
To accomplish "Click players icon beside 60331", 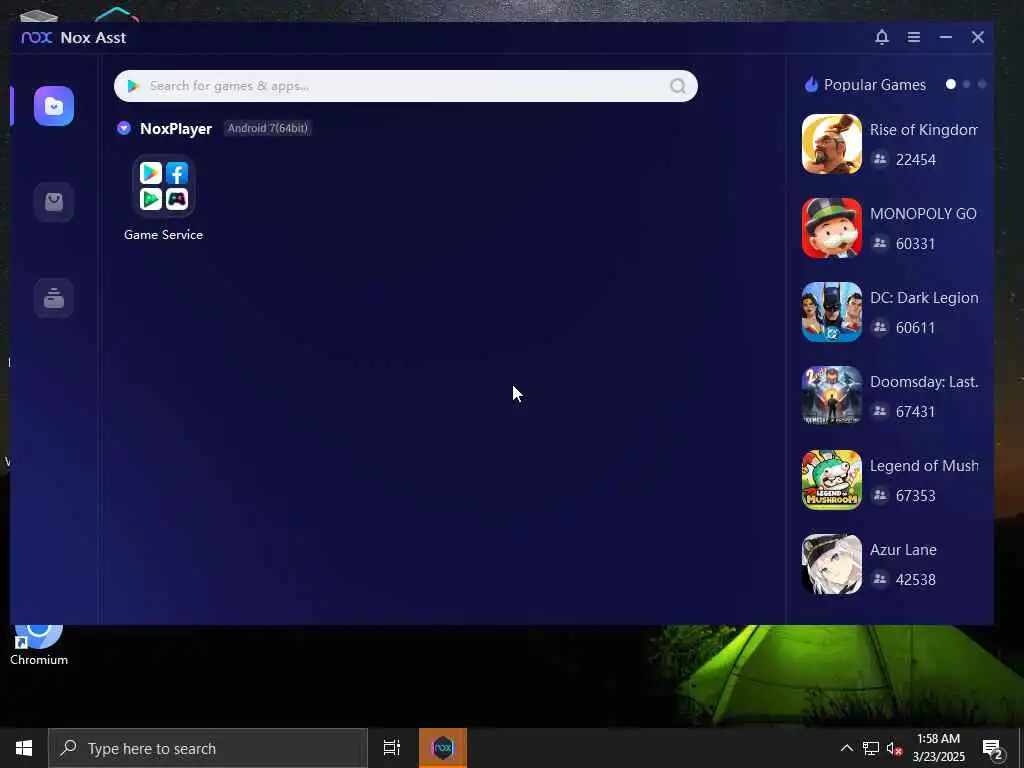I will coord(880,243).
